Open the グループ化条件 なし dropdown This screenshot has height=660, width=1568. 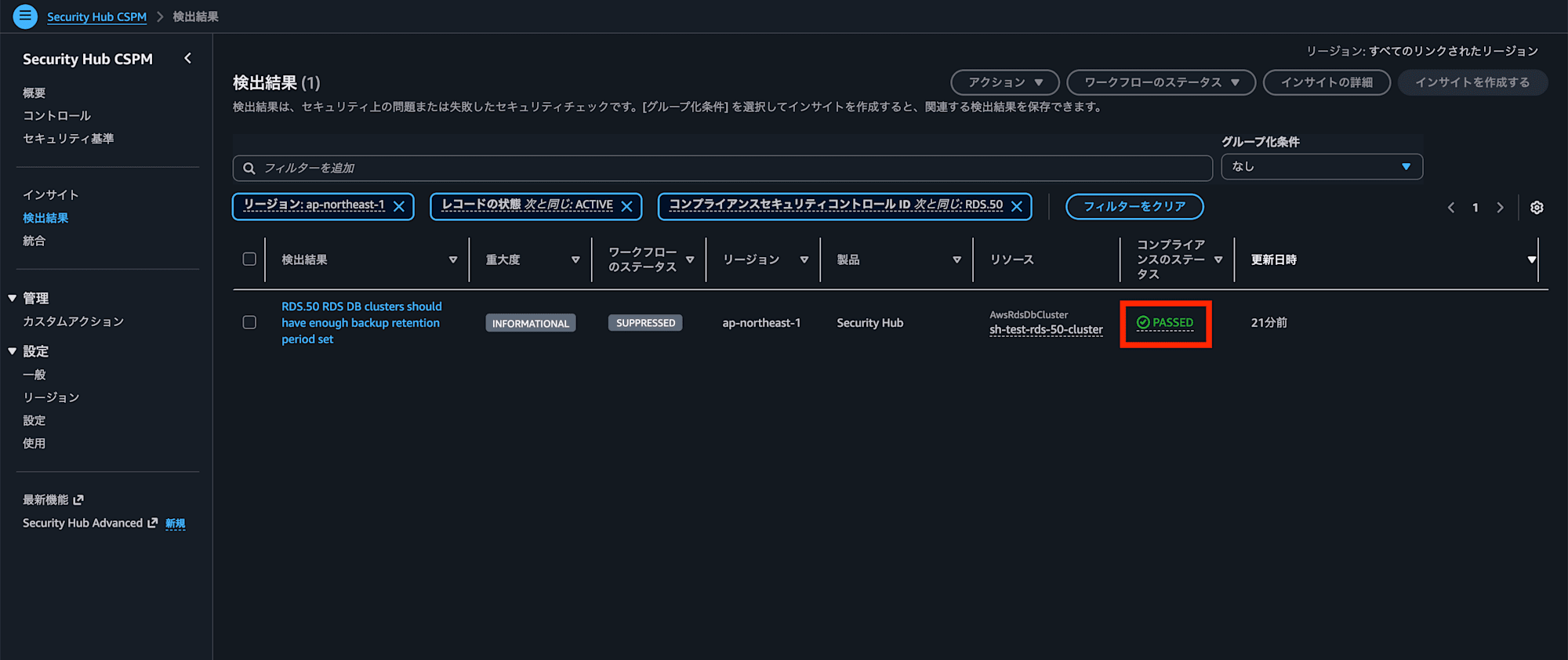coord(1322,166)
